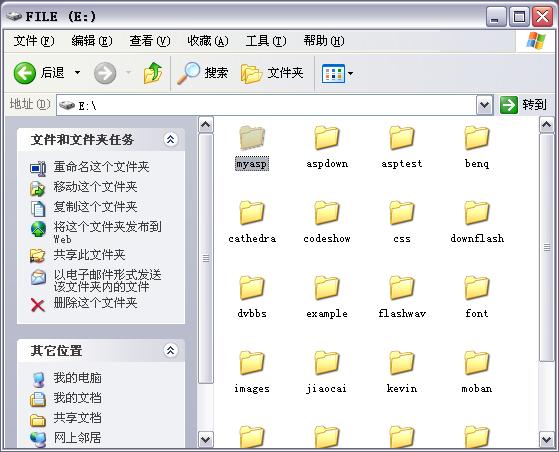This screenshot has height=452, width=559.
Task: Open the View (查看) menu
Action: [x=150, y=41]
